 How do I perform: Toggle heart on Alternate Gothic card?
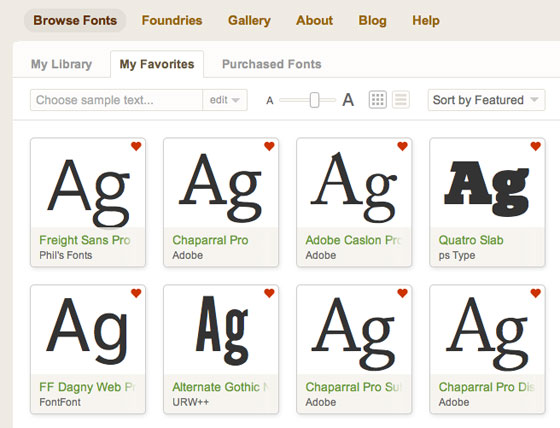click(269, 293)
